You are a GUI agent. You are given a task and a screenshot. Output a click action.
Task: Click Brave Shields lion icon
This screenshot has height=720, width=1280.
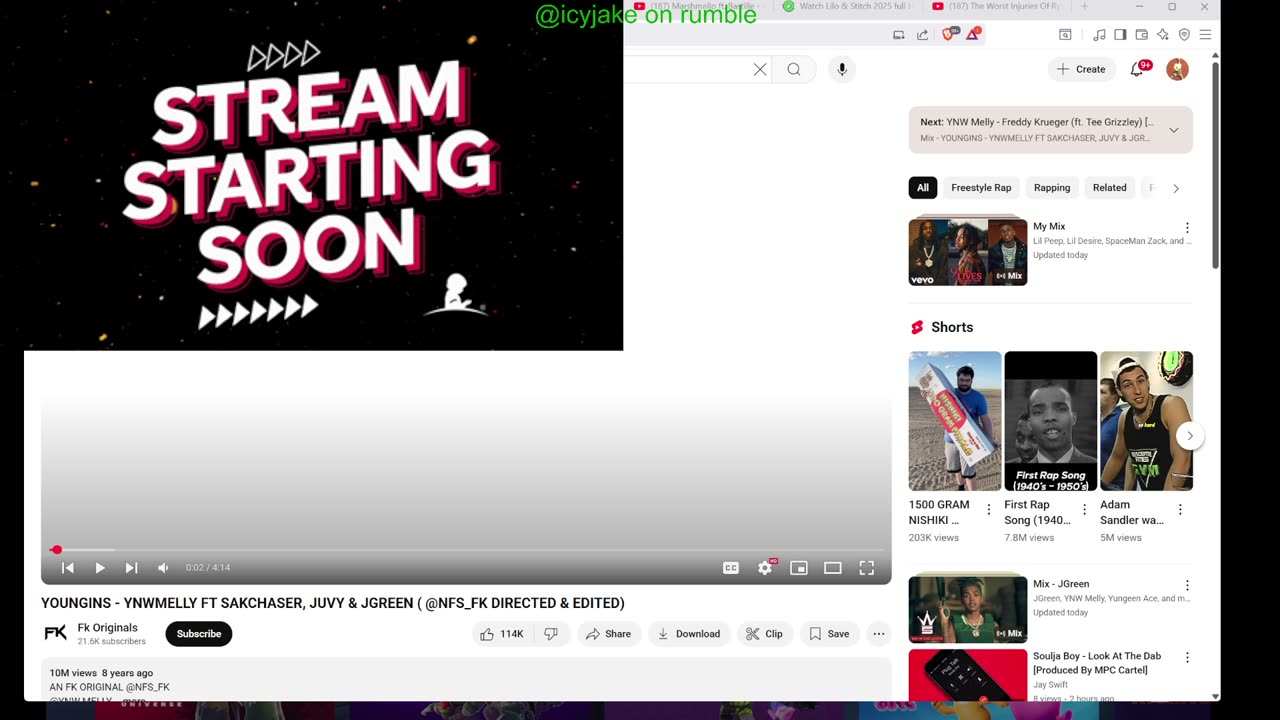(948, 35)
